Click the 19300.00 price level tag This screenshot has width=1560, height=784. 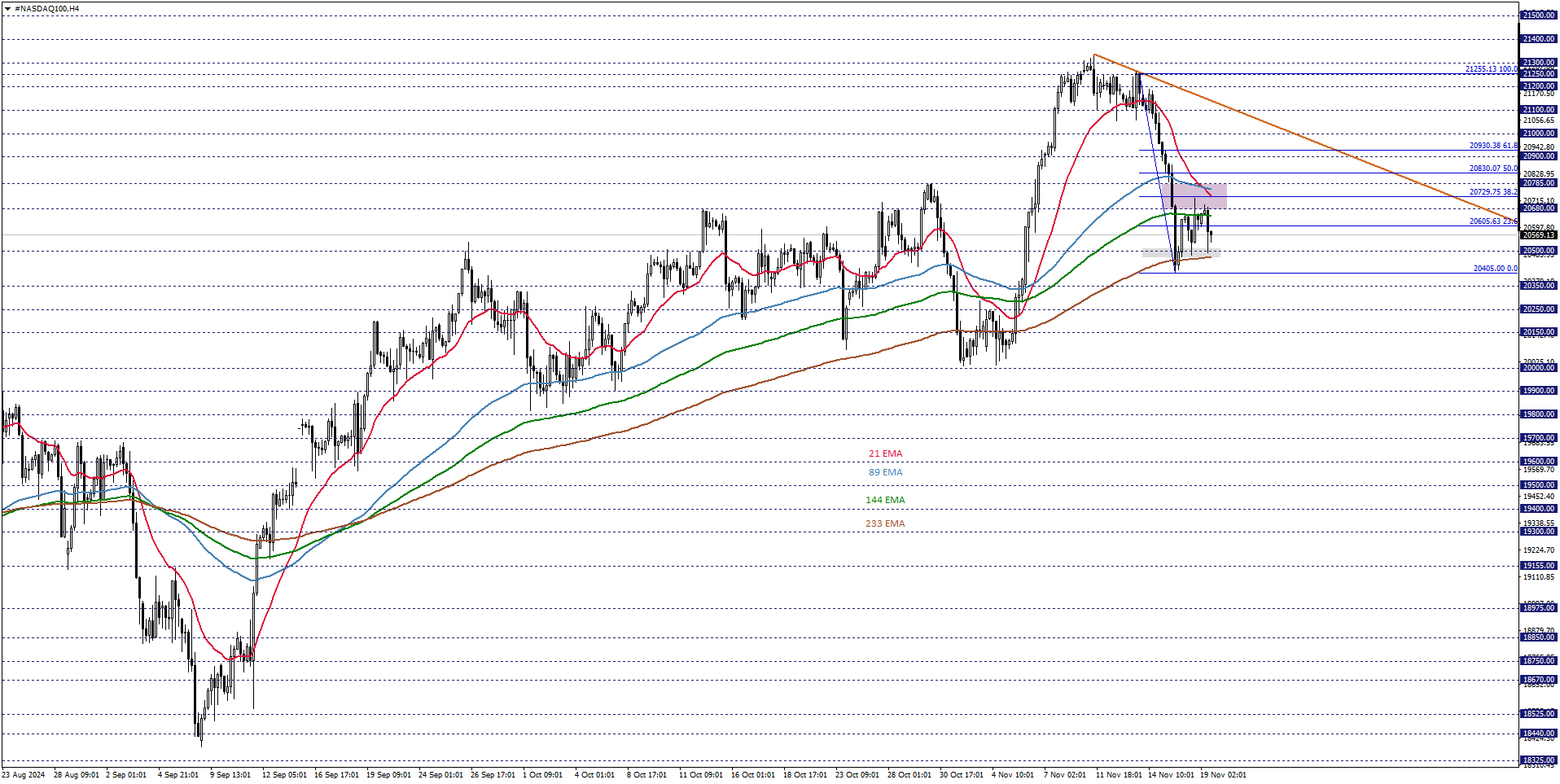coord(1539,532)
